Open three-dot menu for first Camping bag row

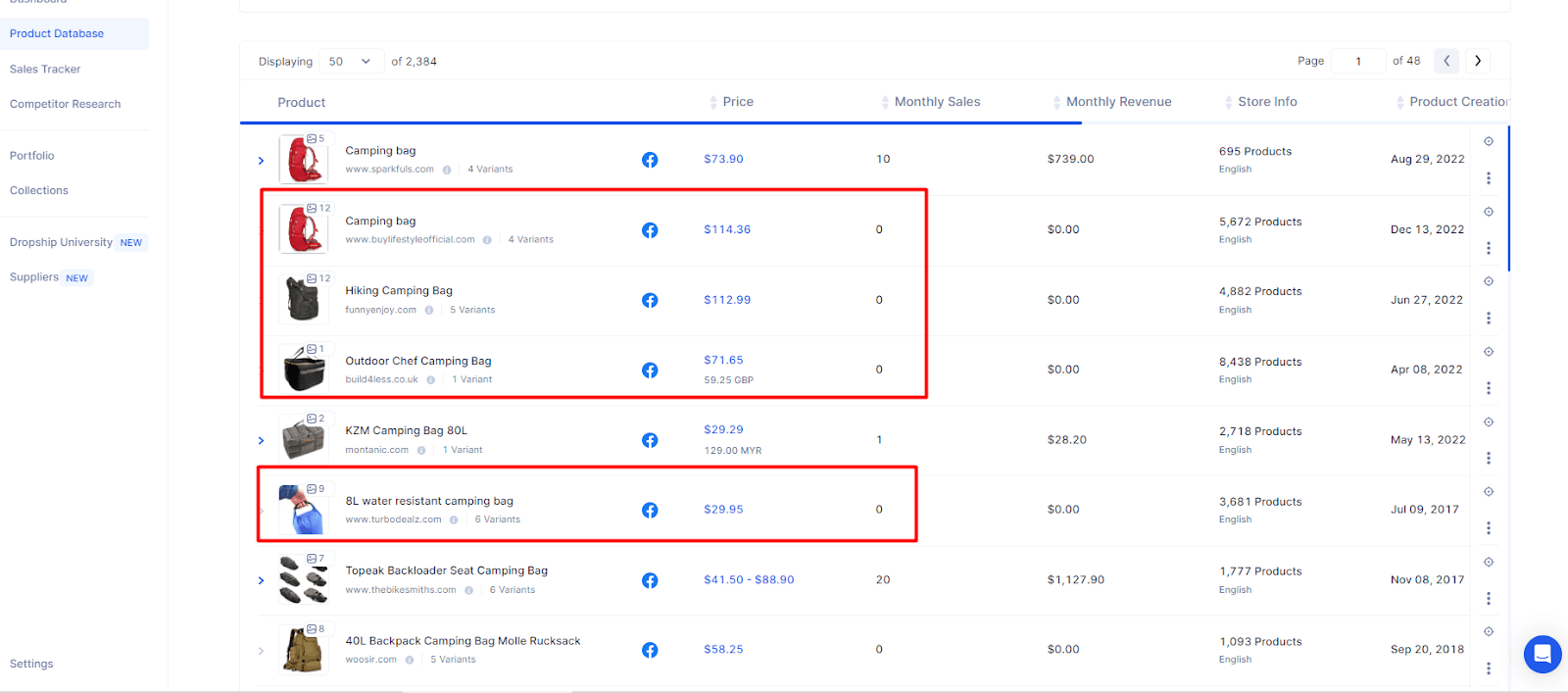click(1488, 178)
